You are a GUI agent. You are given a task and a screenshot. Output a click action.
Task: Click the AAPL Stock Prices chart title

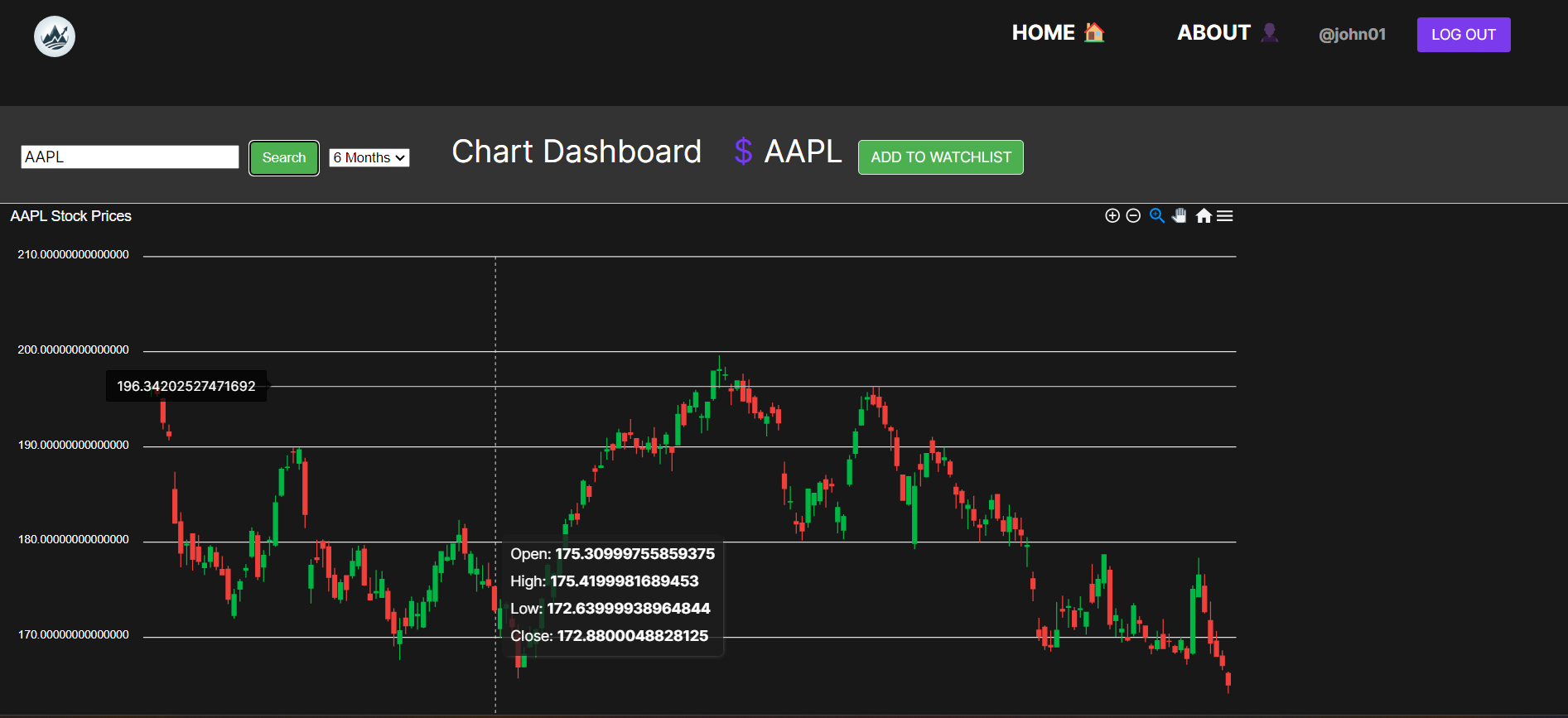[71, 216]
